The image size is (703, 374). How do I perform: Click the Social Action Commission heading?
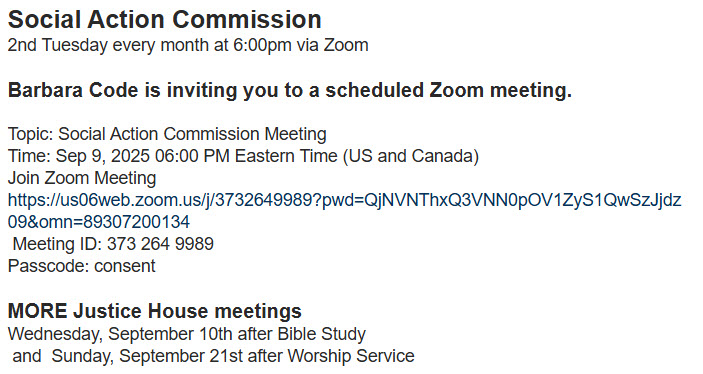click(165, 20)
